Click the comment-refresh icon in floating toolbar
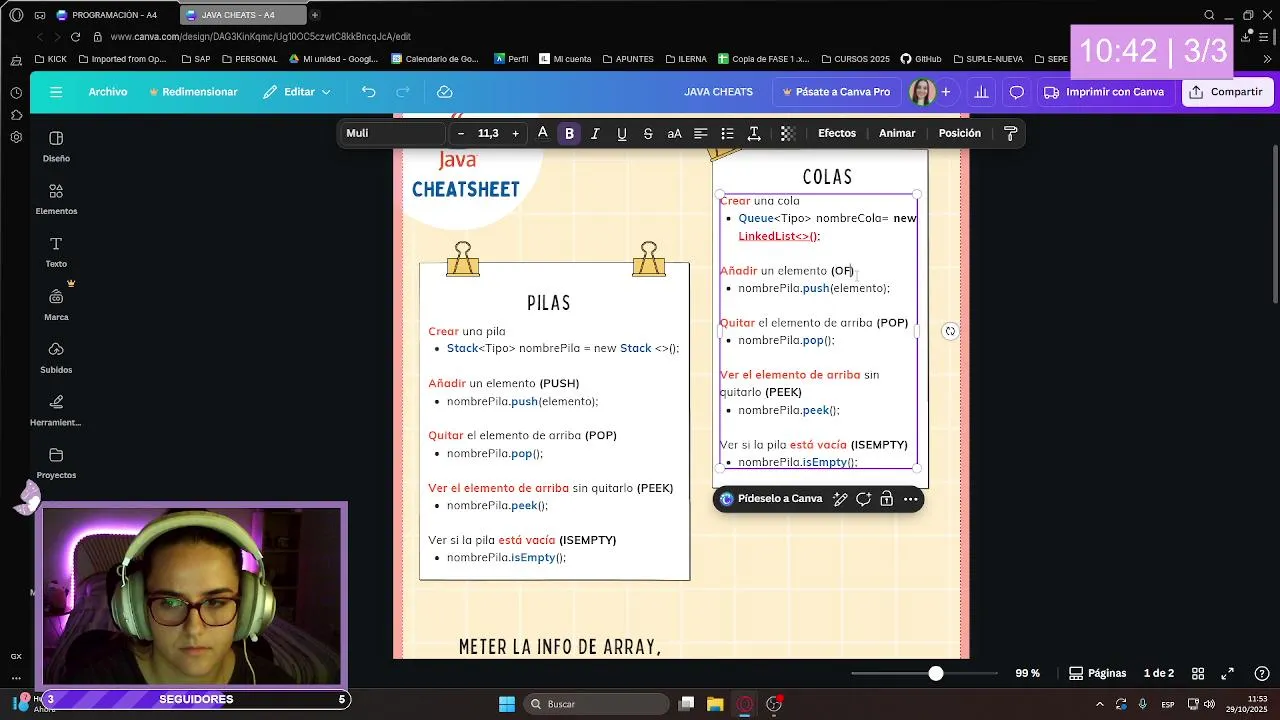The height and width of the screenshot is (720, 1280). point(863,499)
